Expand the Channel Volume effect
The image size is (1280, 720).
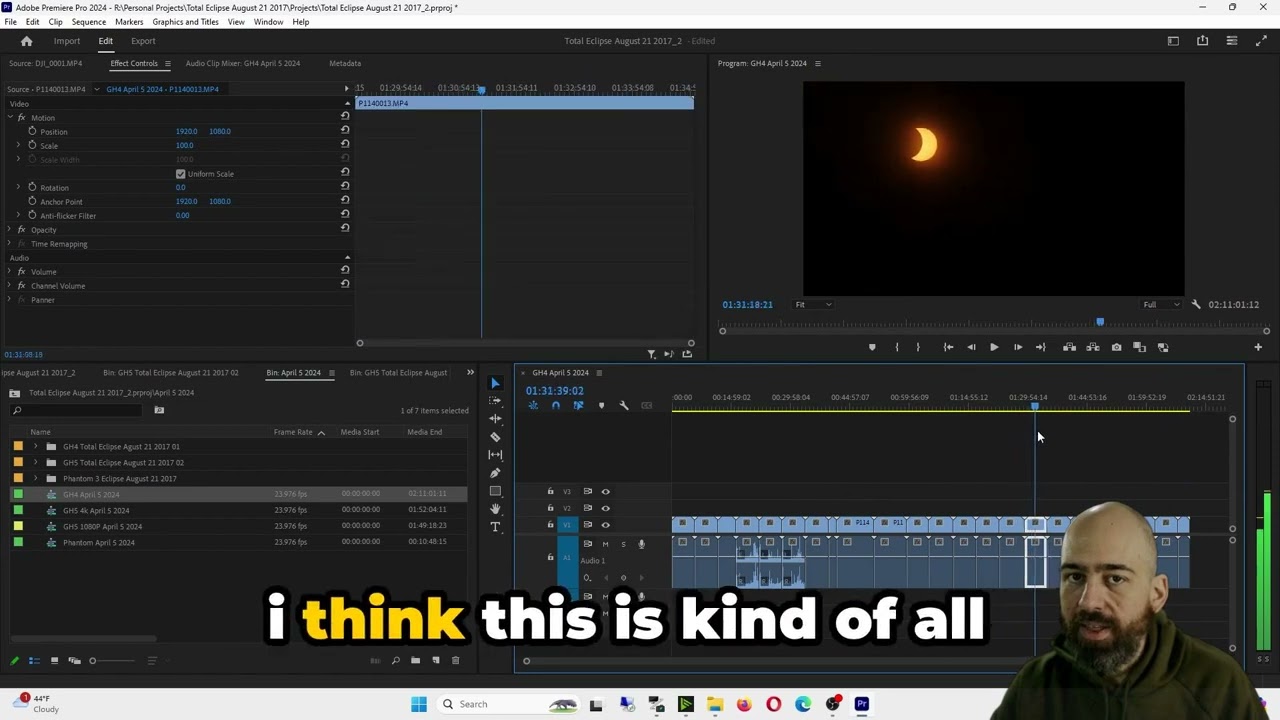10,285
